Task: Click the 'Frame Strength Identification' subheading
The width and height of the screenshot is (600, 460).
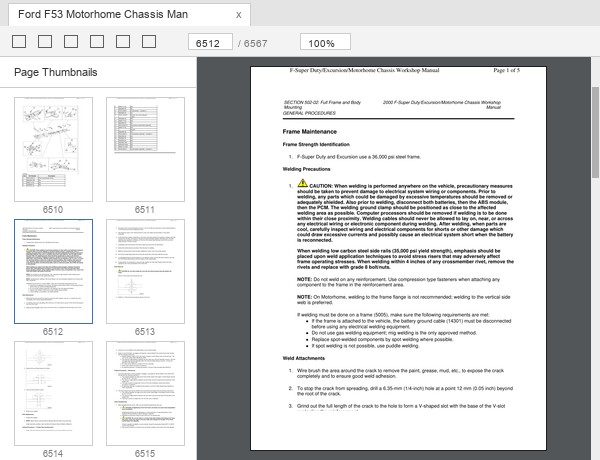Action: click(316, 145)
